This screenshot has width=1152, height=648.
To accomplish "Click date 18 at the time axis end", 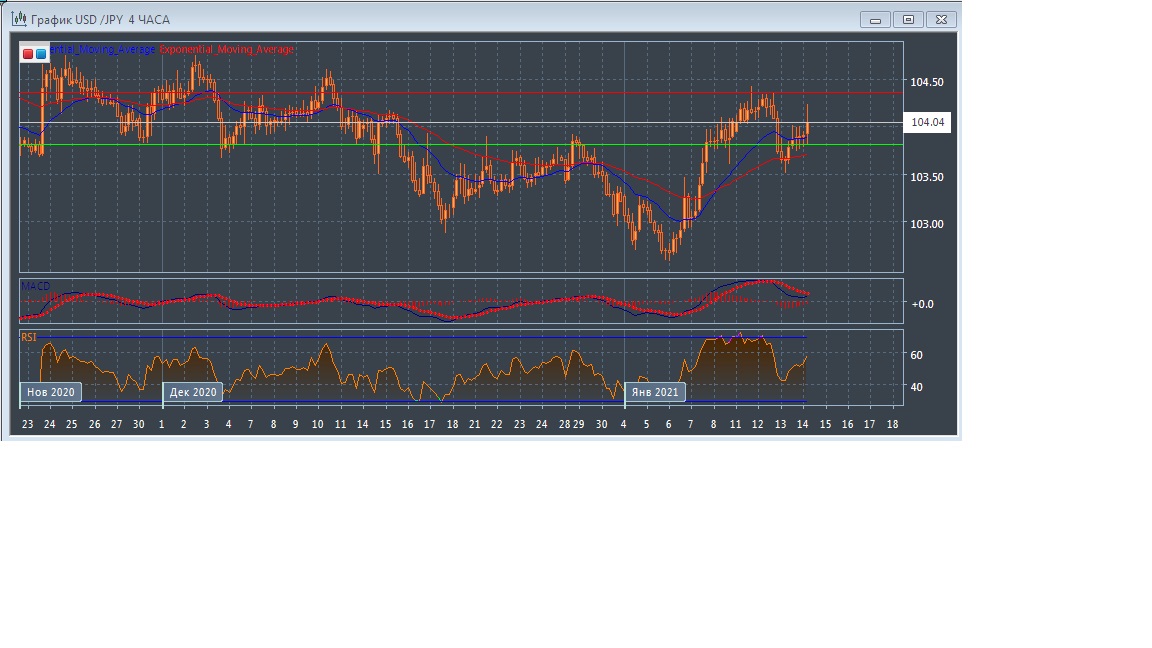I will pyautogui.click(x=892, y=424).
